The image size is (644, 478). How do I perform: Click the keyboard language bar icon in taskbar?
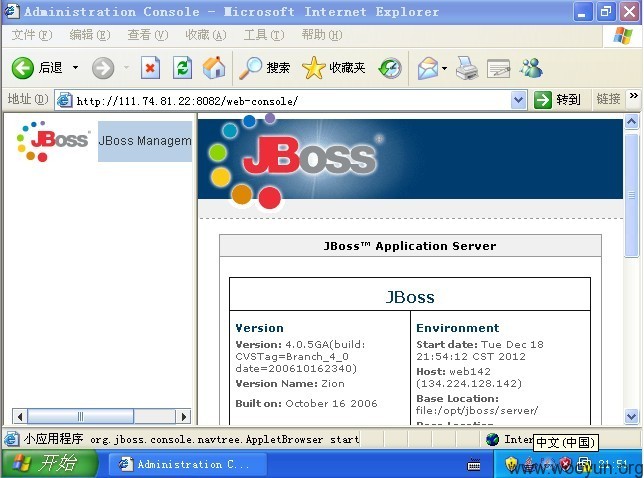(474, 466)
